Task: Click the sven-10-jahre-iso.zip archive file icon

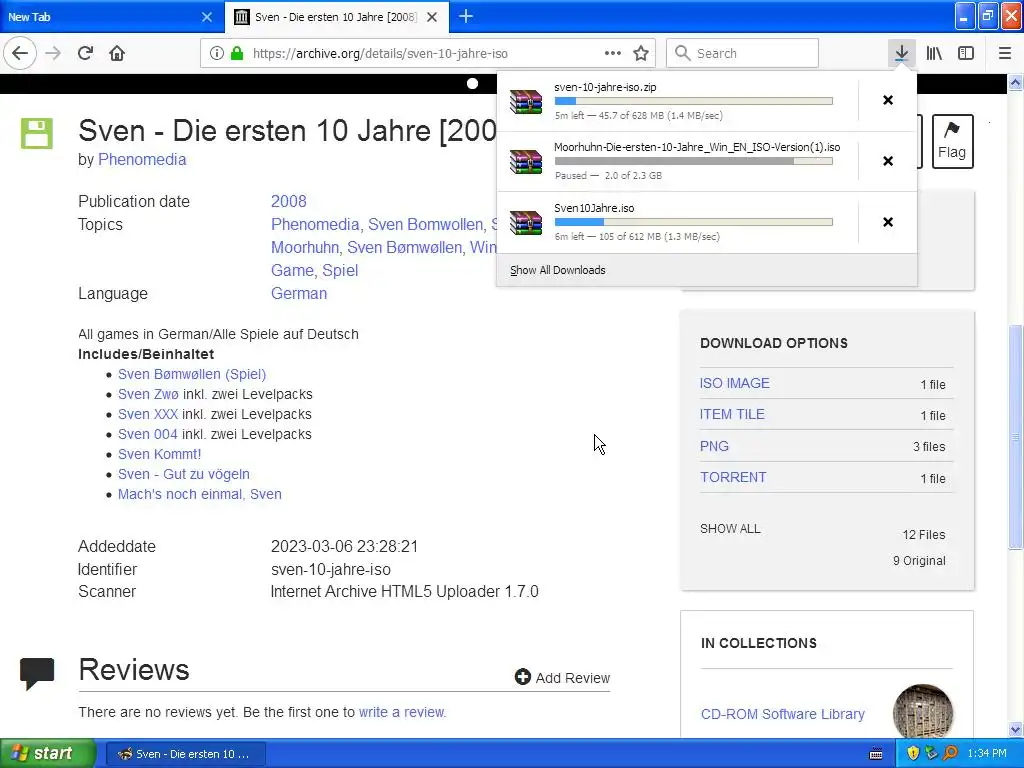Action: pyautogui.click(x=526, y=101)
